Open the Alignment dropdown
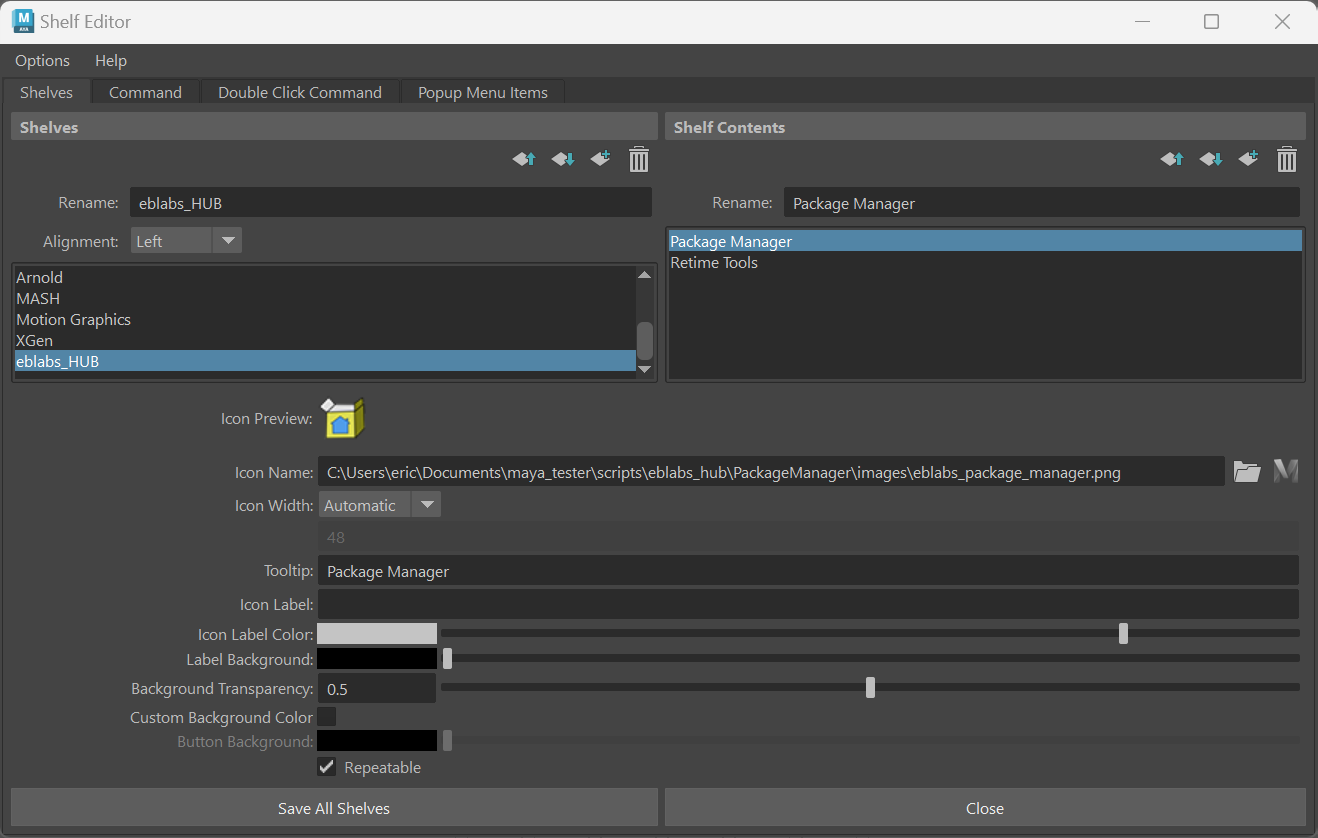The width and height of the screenshot is (1318, 838). 186,241
